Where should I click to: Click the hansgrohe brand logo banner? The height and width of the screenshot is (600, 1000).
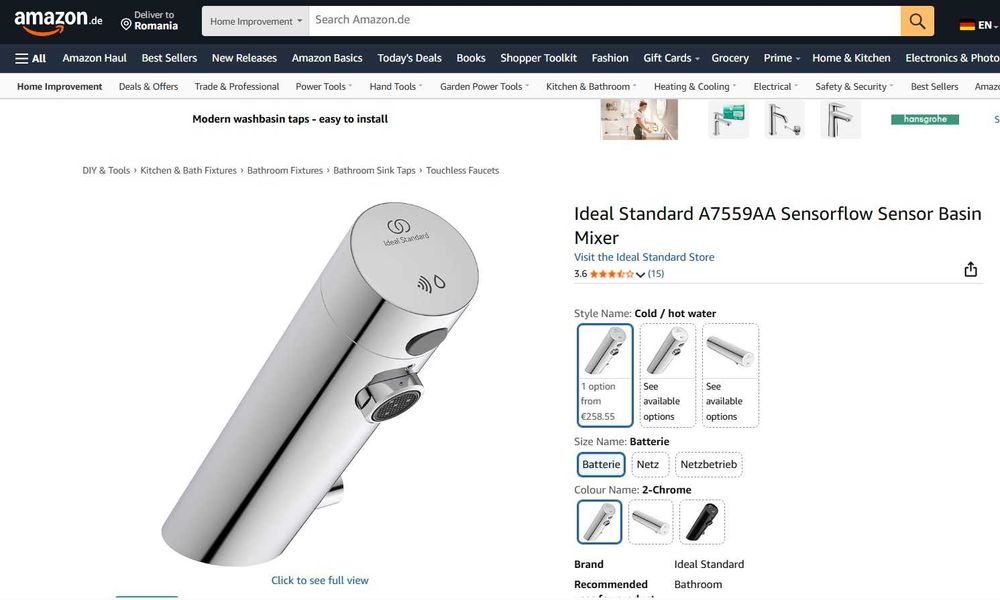pos(925,119)
